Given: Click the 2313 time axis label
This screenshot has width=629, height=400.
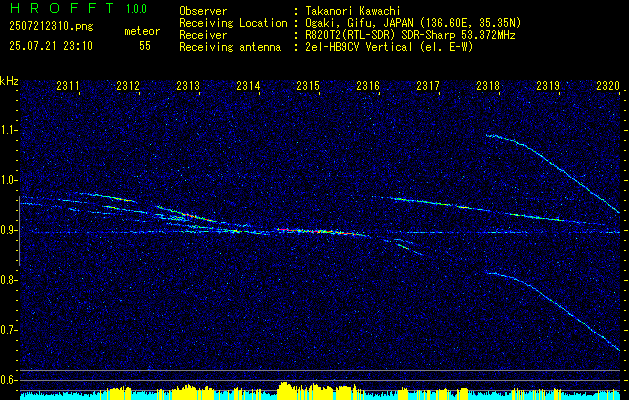Looking at the screenshot, I should click(x=188, y=86).
